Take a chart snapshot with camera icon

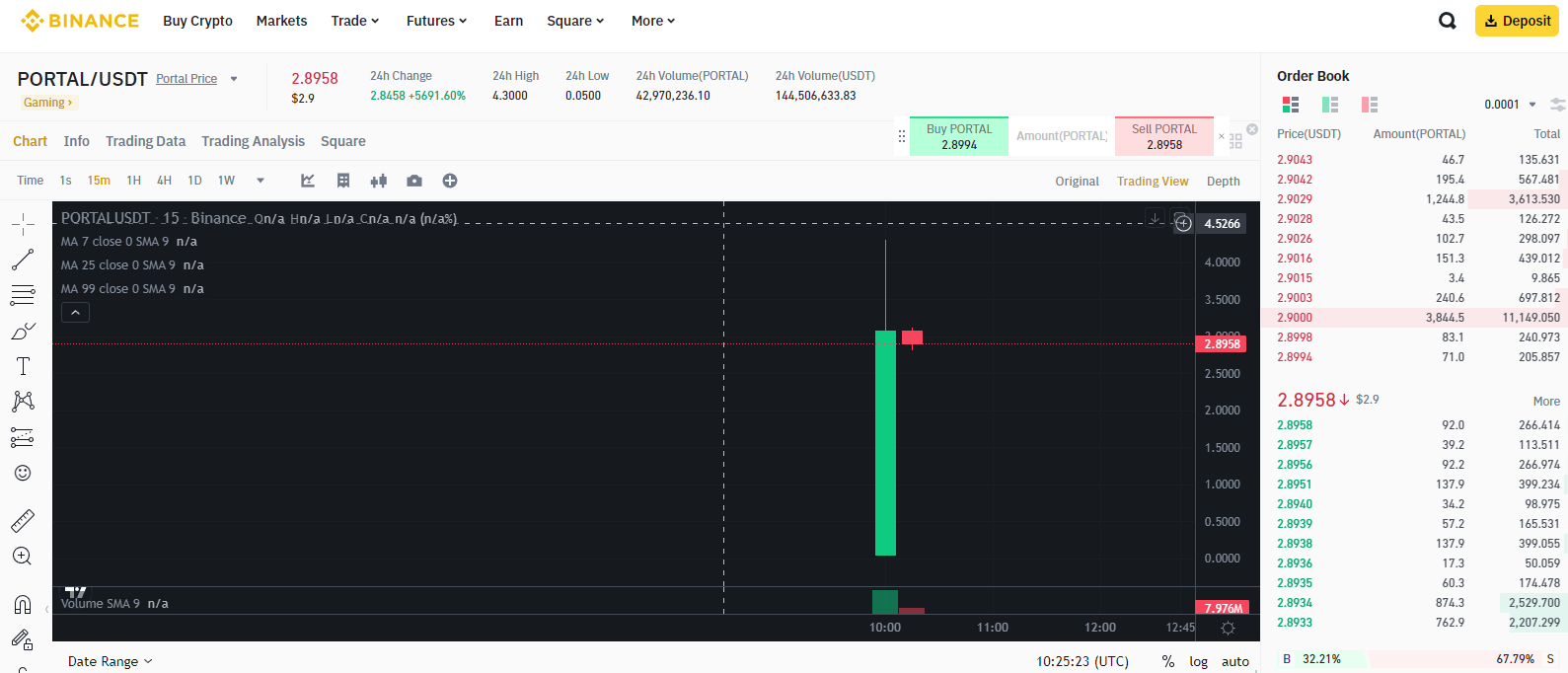[x=414, y=181]
